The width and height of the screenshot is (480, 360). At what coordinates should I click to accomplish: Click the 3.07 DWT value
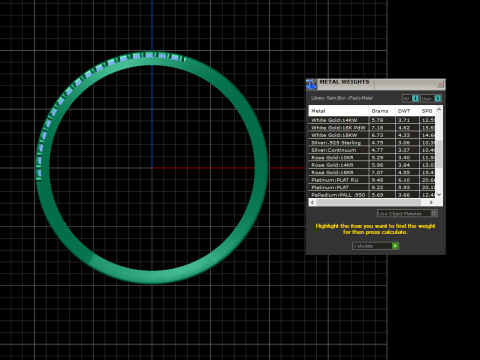(x=404, y=150)
